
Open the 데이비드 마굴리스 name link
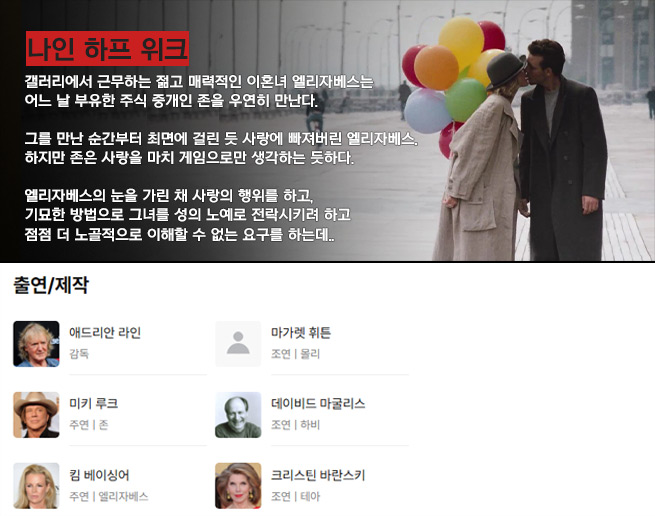pos(318,404)
